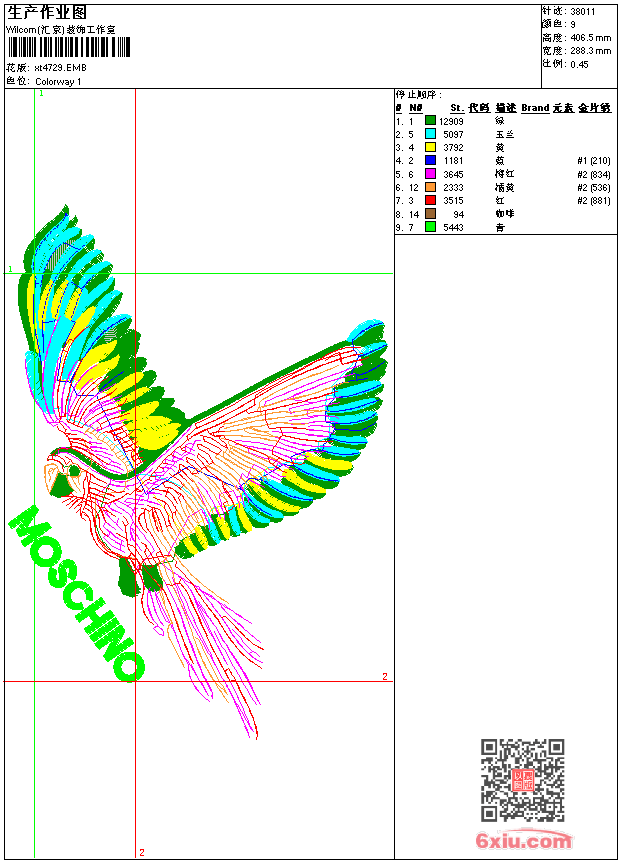
Task: Click the orange swatch in stop row 6
Action: (x=430, y=187)
